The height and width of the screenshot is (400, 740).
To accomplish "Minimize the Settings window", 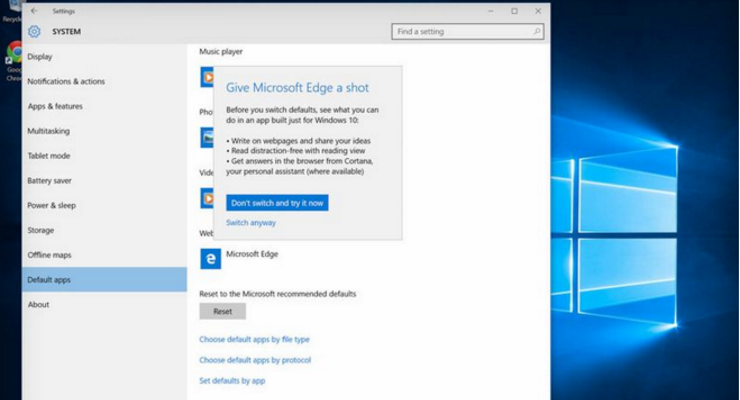I will pyautogui.click(x=491, y=11).
